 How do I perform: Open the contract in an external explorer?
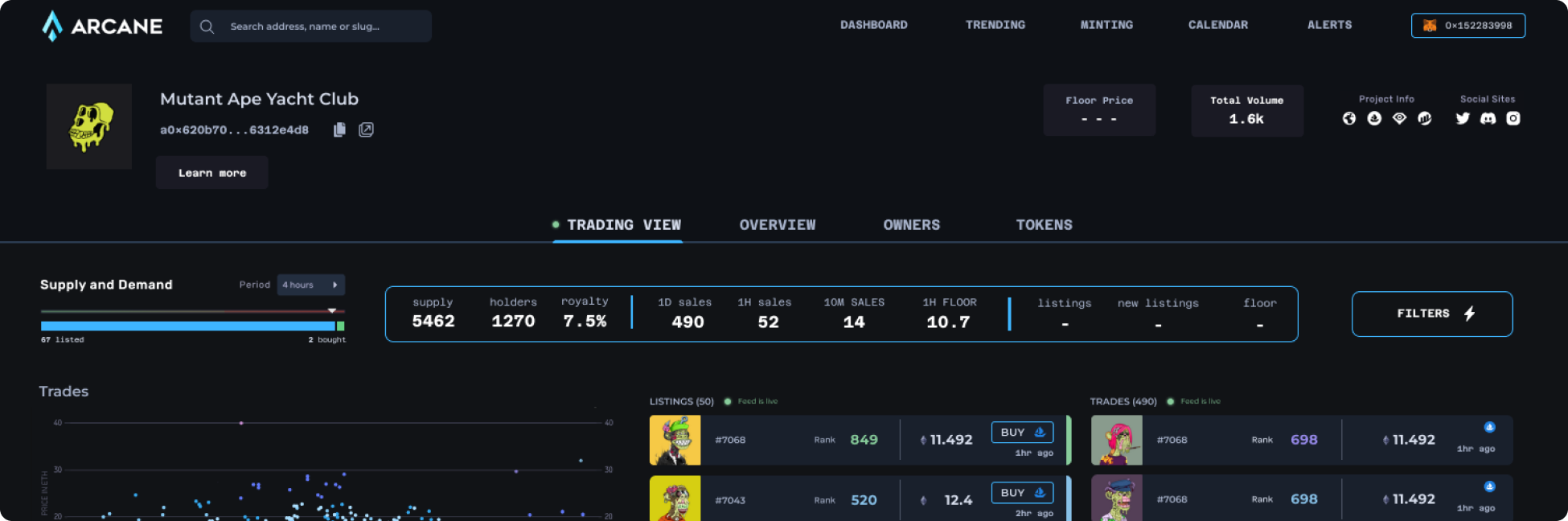point(366,129)
